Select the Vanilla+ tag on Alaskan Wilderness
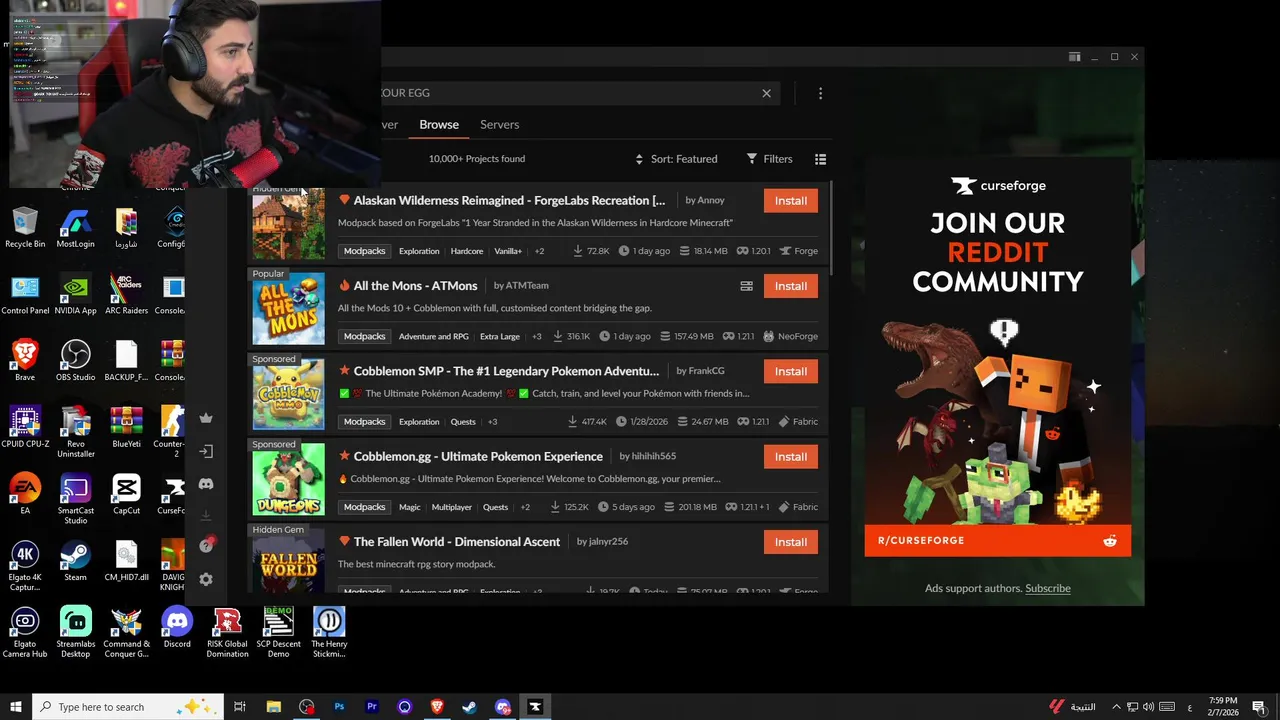This screenshot has height=720, width=1280. tap(508, 251)
